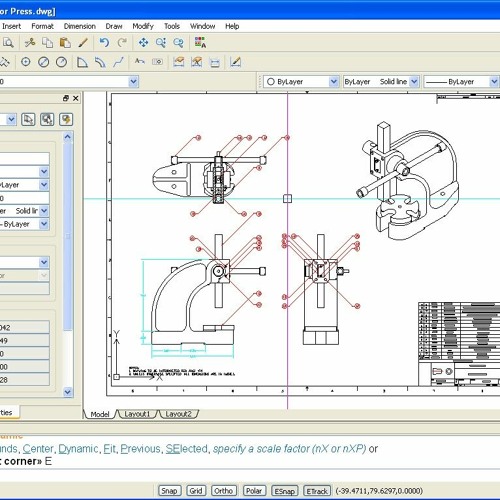The image size is (500, 500).
Task: Select the Match Properties brush icon
Action: tap(83, 43)
